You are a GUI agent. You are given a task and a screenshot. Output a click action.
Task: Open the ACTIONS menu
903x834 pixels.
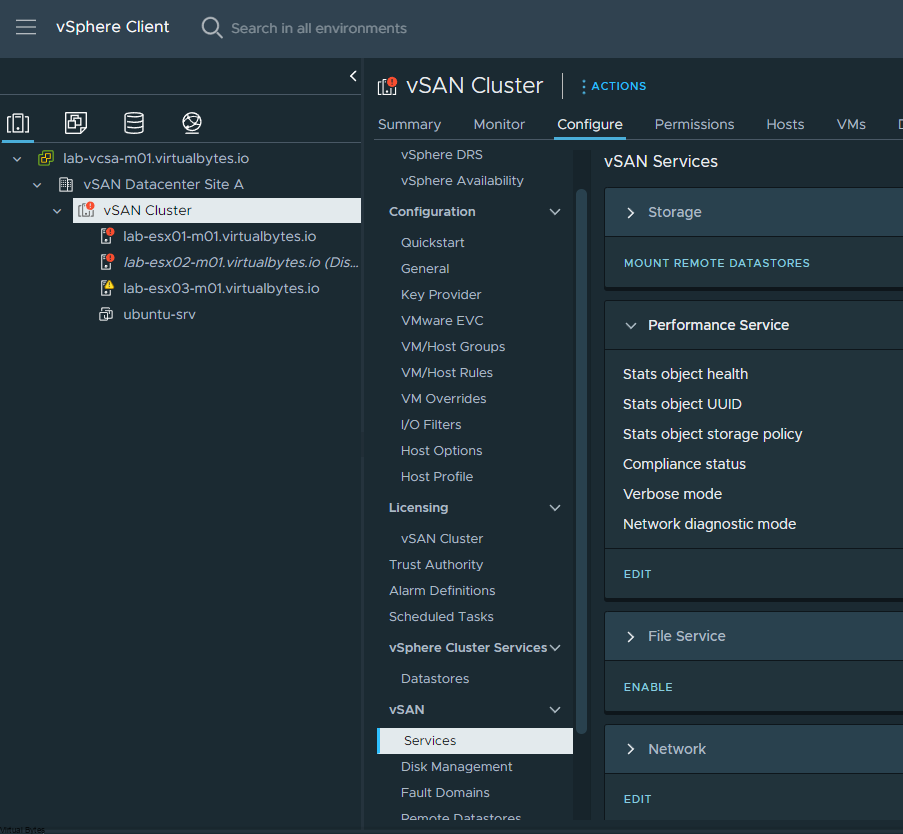tap(614, 86)
